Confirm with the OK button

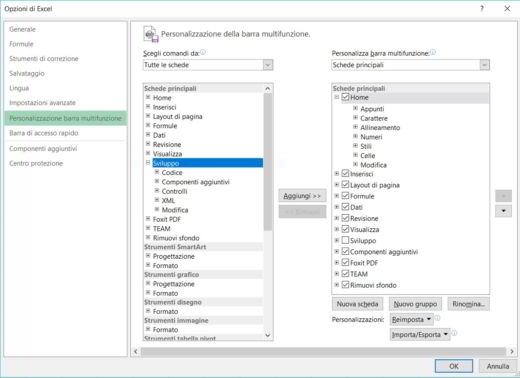point(454,366)
